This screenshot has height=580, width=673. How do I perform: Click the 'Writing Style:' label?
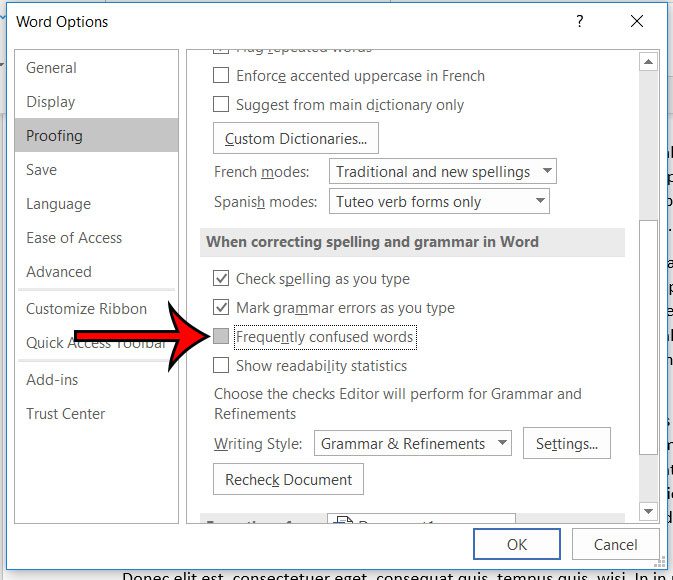258,443
